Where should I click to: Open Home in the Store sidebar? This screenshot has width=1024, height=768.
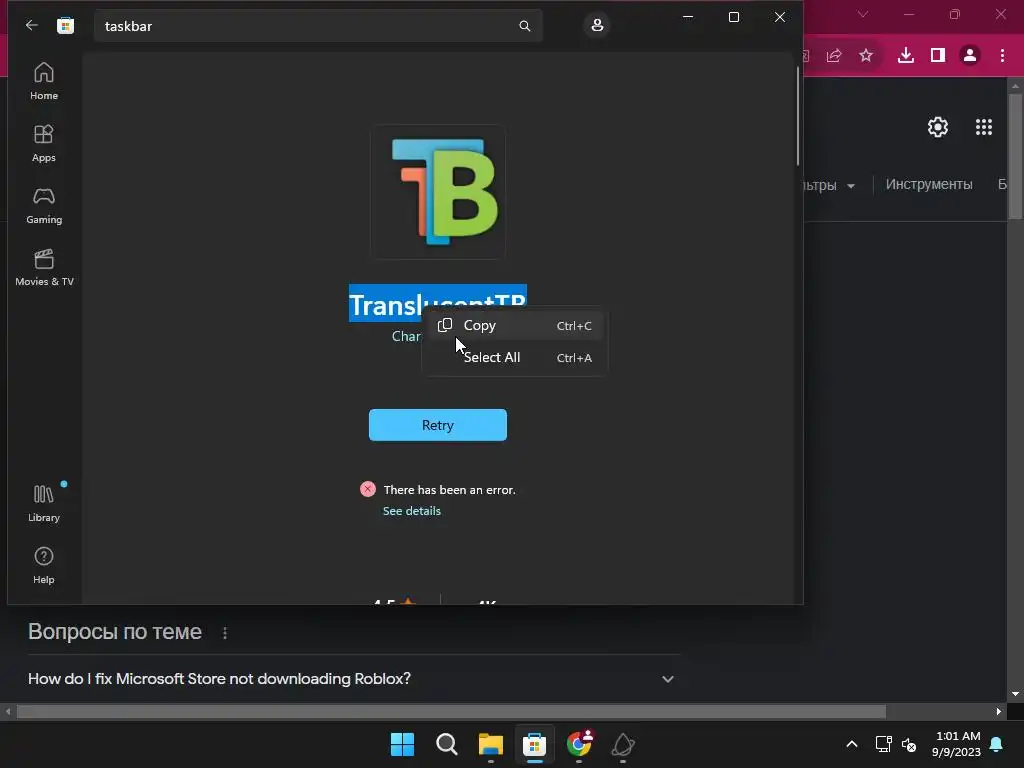pyautogui.click(x=44, y=81)
